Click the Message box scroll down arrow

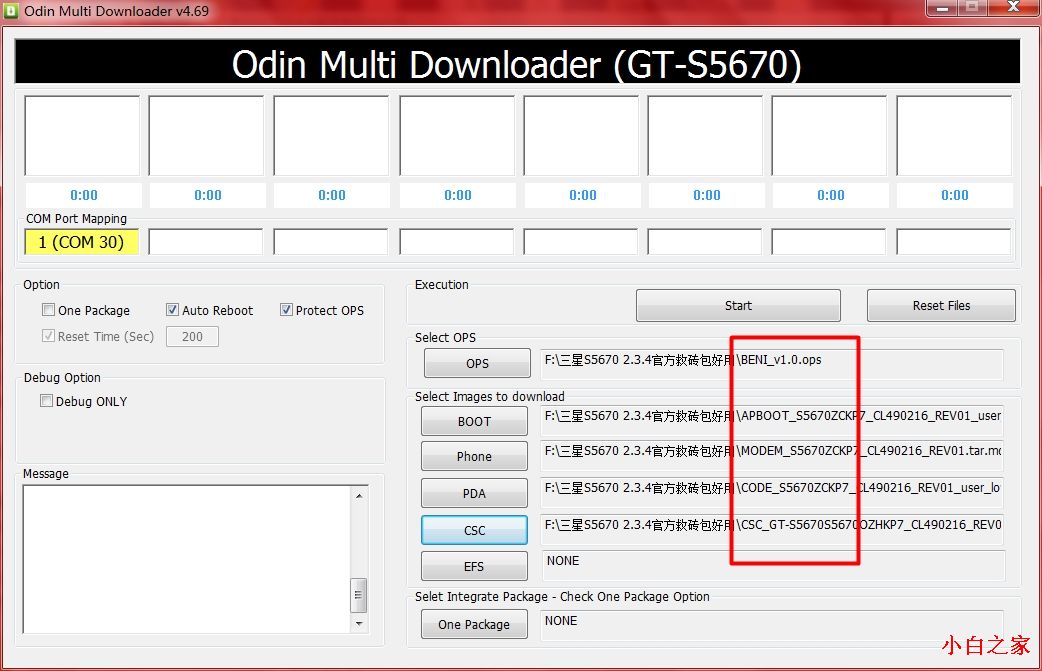click(x=359, y=623)
